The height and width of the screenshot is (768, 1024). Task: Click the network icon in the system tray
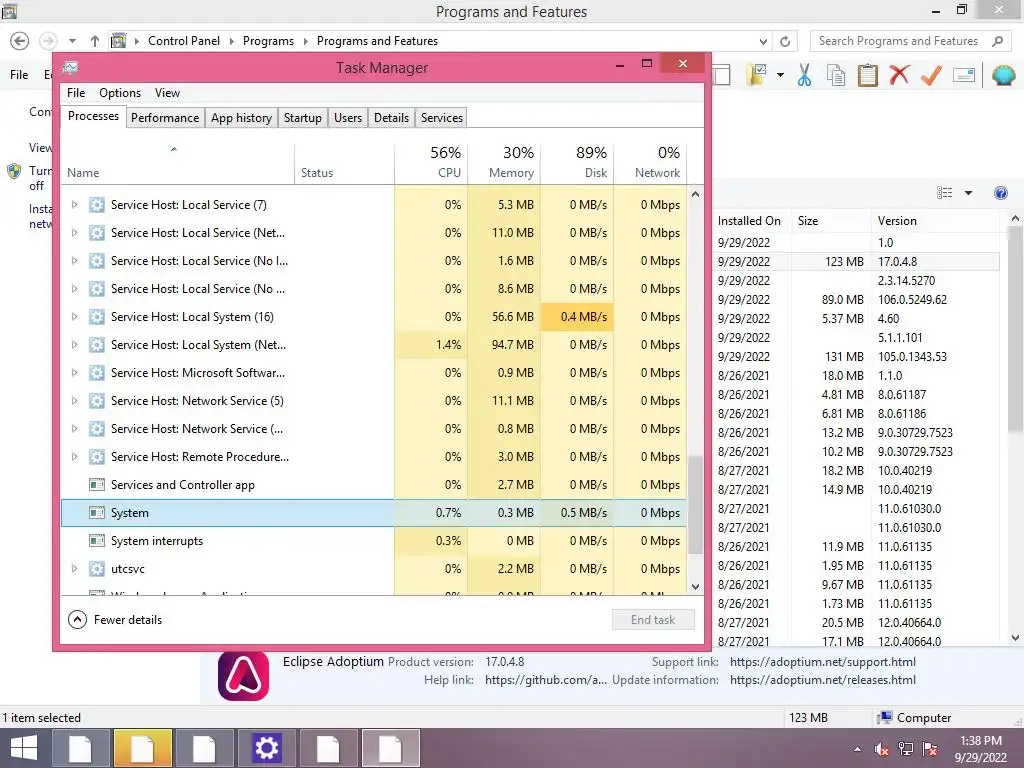906,749
